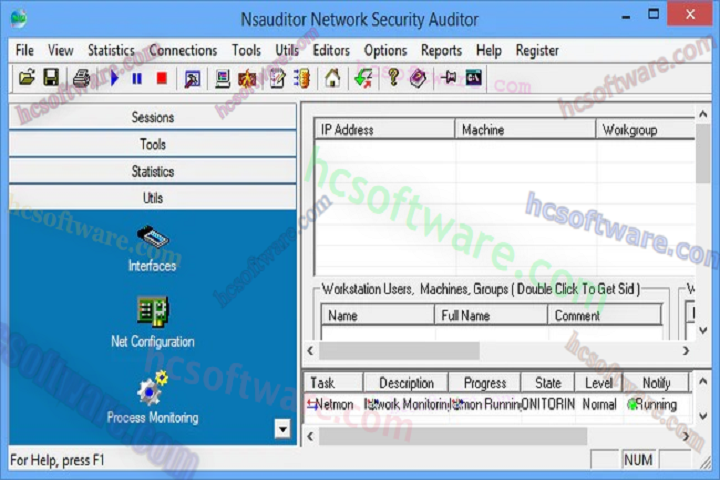Click the Progress column header
Screen dimensions: 720x480
[x=484, y=382]
